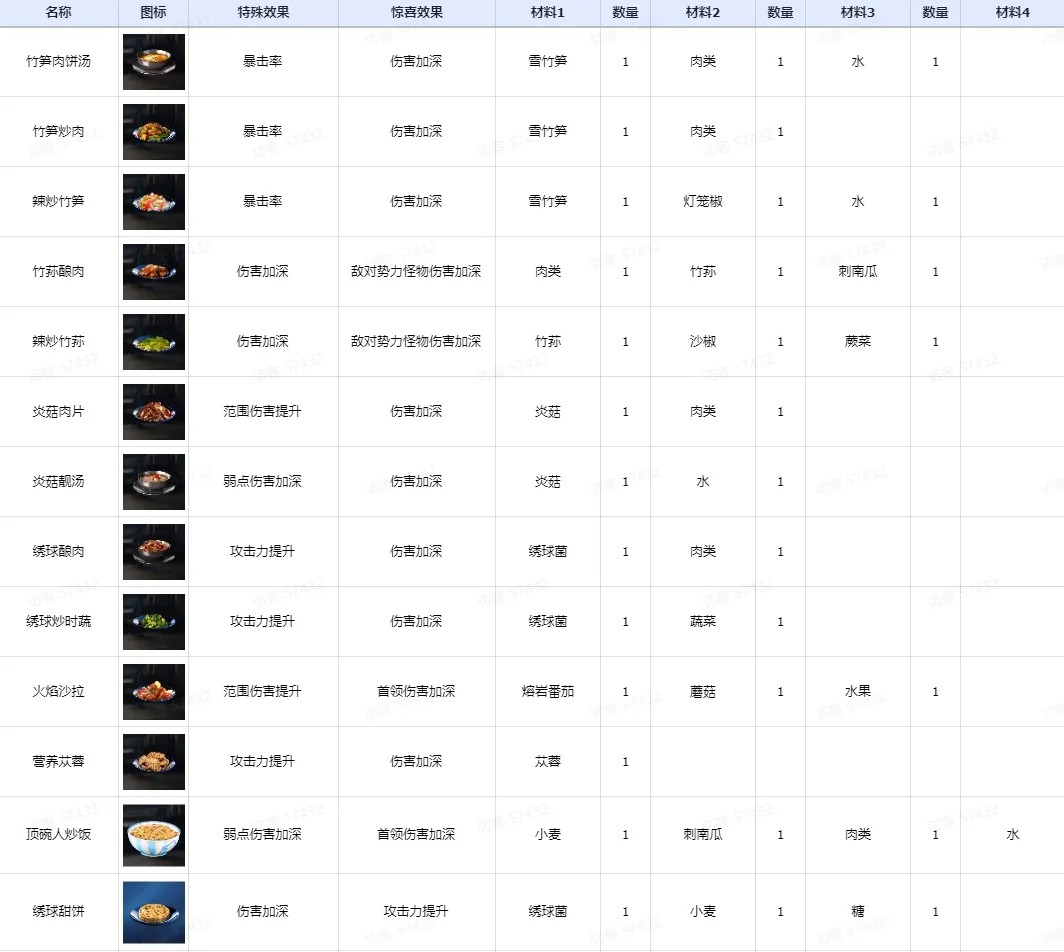Open the 顶碗人炒饭 rice bowl image
The width and height of the screenshot is (1064, 952).
(x=154, y=835)
